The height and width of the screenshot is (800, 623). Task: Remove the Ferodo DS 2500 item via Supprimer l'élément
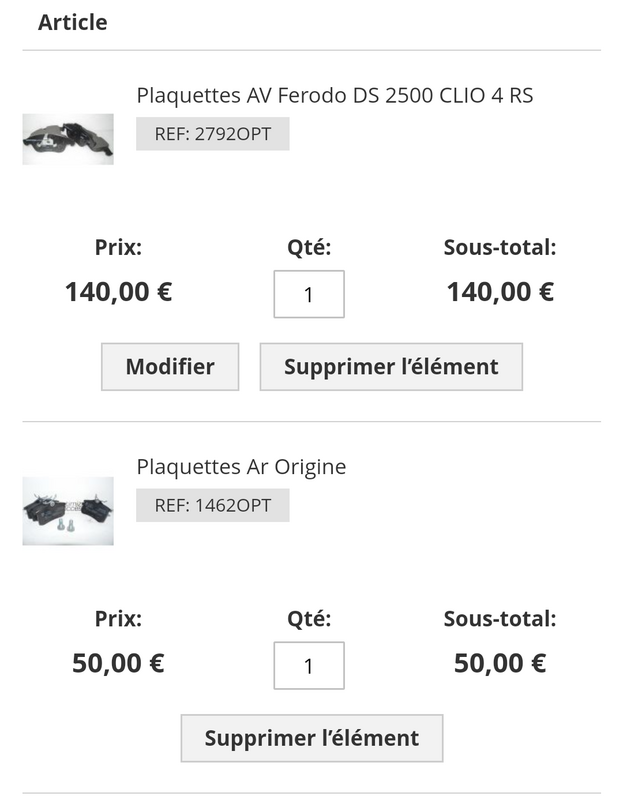point(391,367)
